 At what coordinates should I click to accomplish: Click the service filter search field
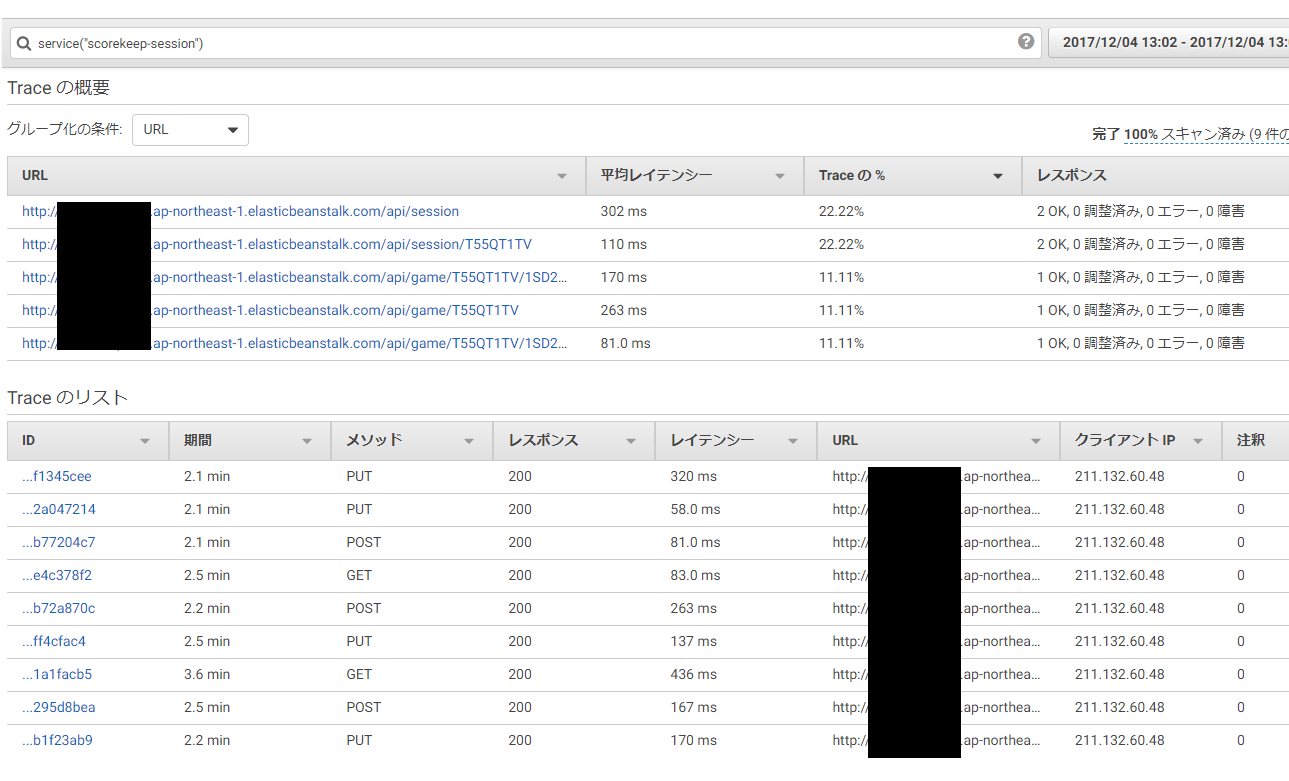(524, 43)
